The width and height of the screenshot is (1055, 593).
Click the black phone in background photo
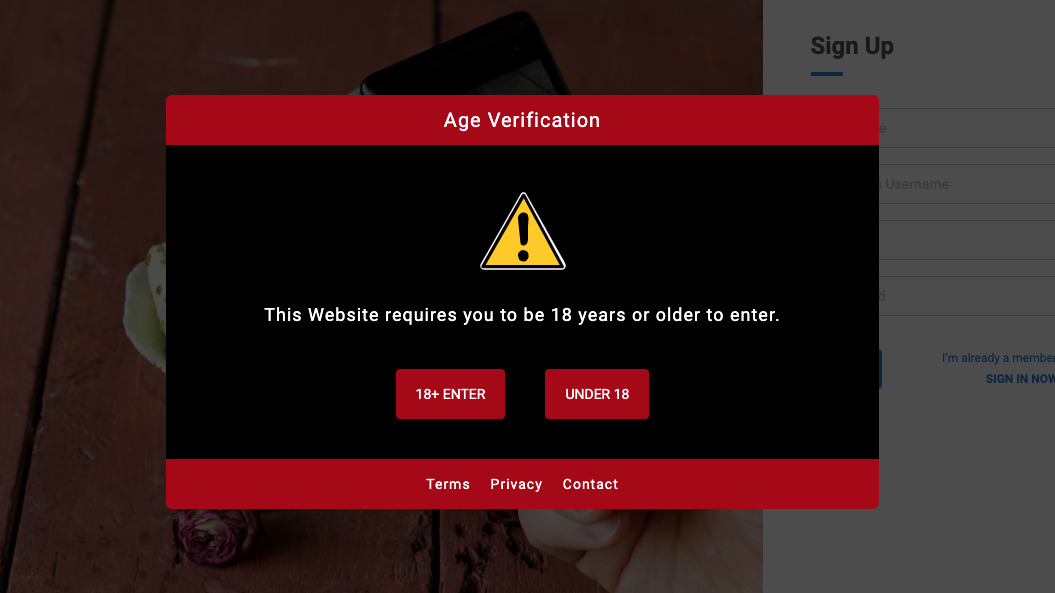coord(464,54)
